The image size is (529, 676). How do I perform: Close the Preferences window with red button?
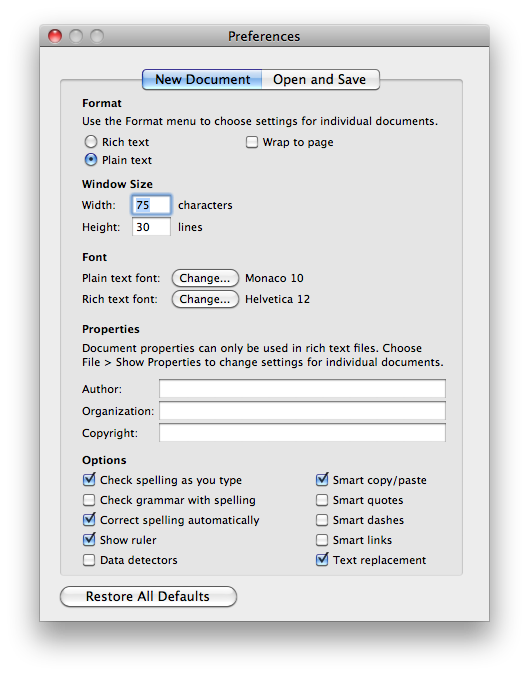coord(55,36)
